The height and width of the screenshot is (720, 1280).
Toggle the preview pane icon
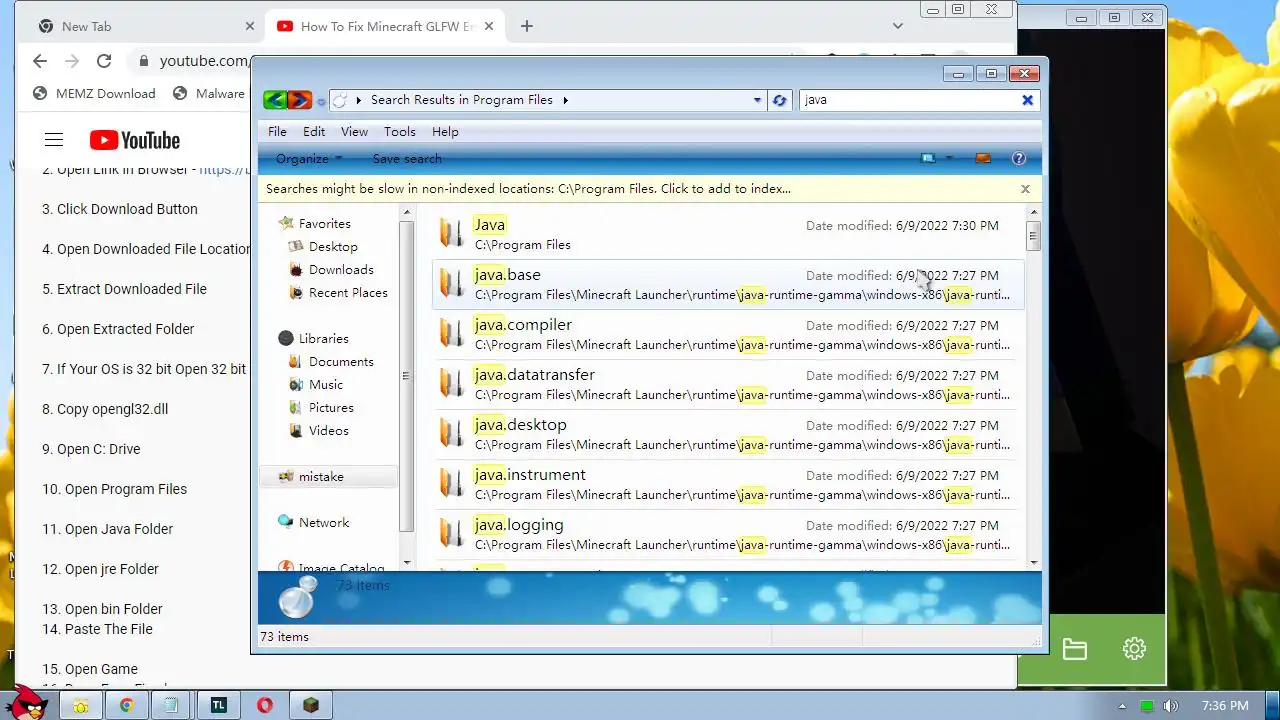pos(983,158)
